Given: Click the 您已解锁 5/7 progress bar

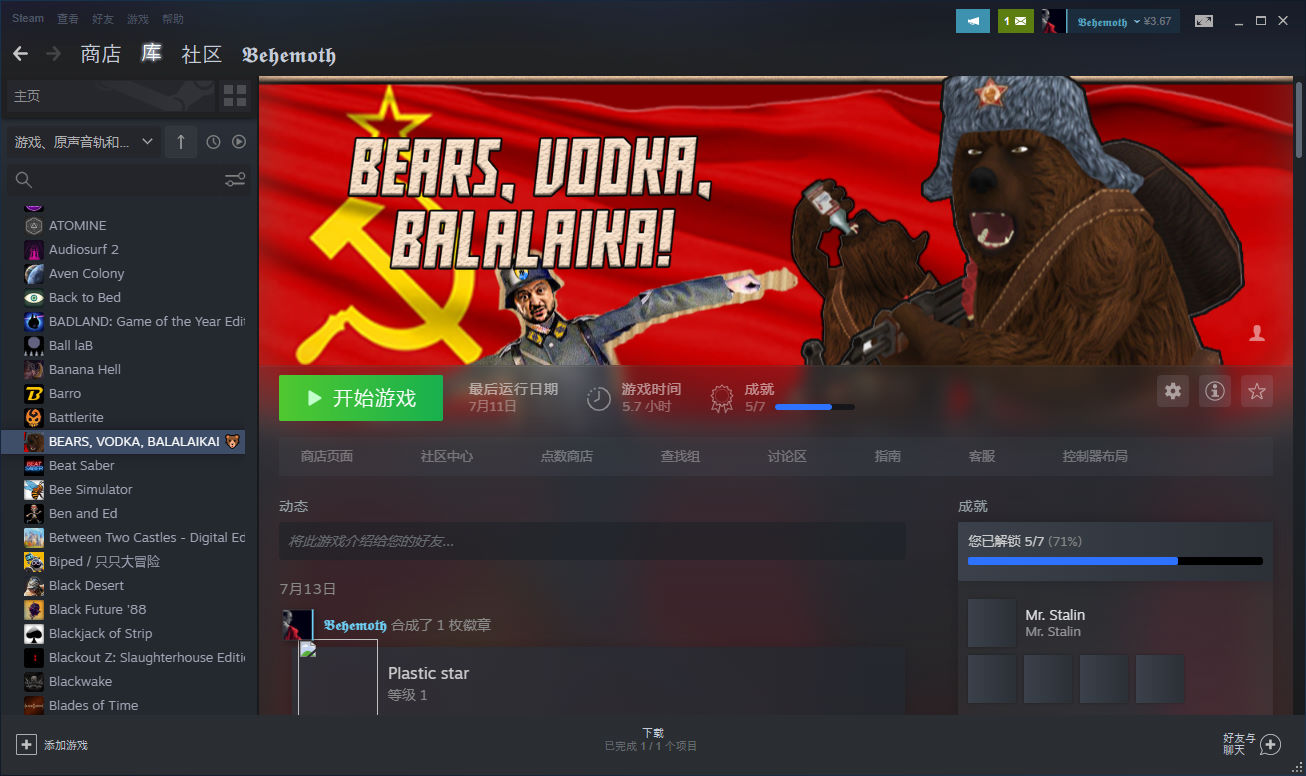Looking at the screenshot, I should pos(1115,561).
